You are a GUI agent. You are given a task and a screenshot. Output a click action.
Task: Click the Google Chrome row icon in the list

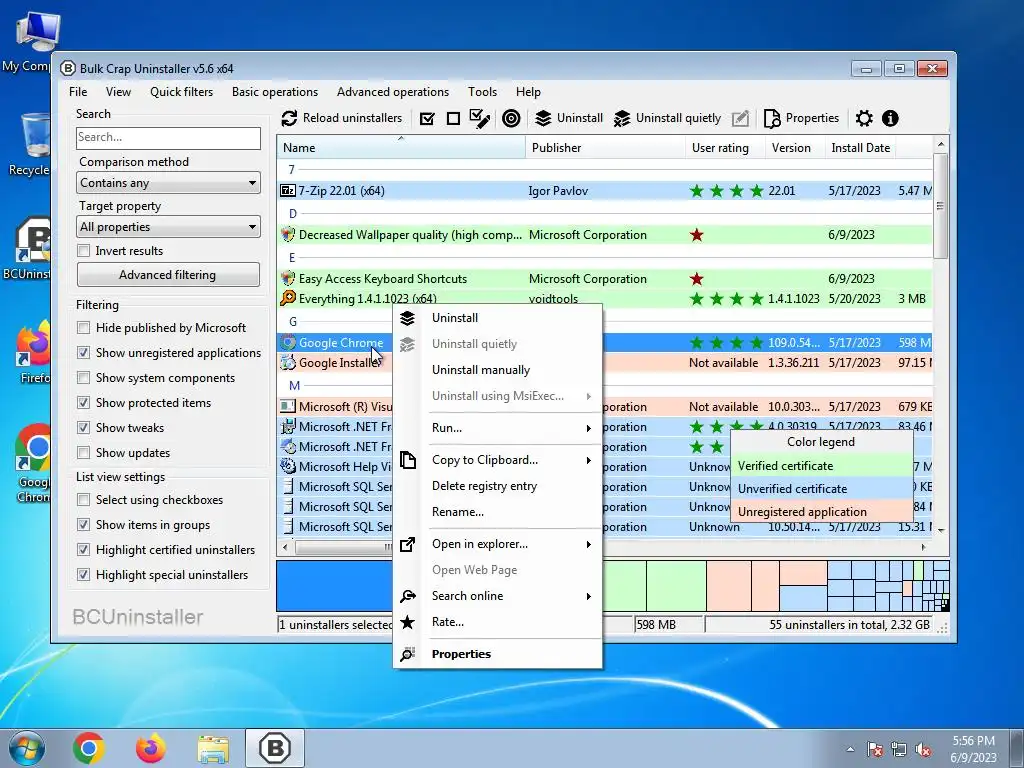(288, 342)
